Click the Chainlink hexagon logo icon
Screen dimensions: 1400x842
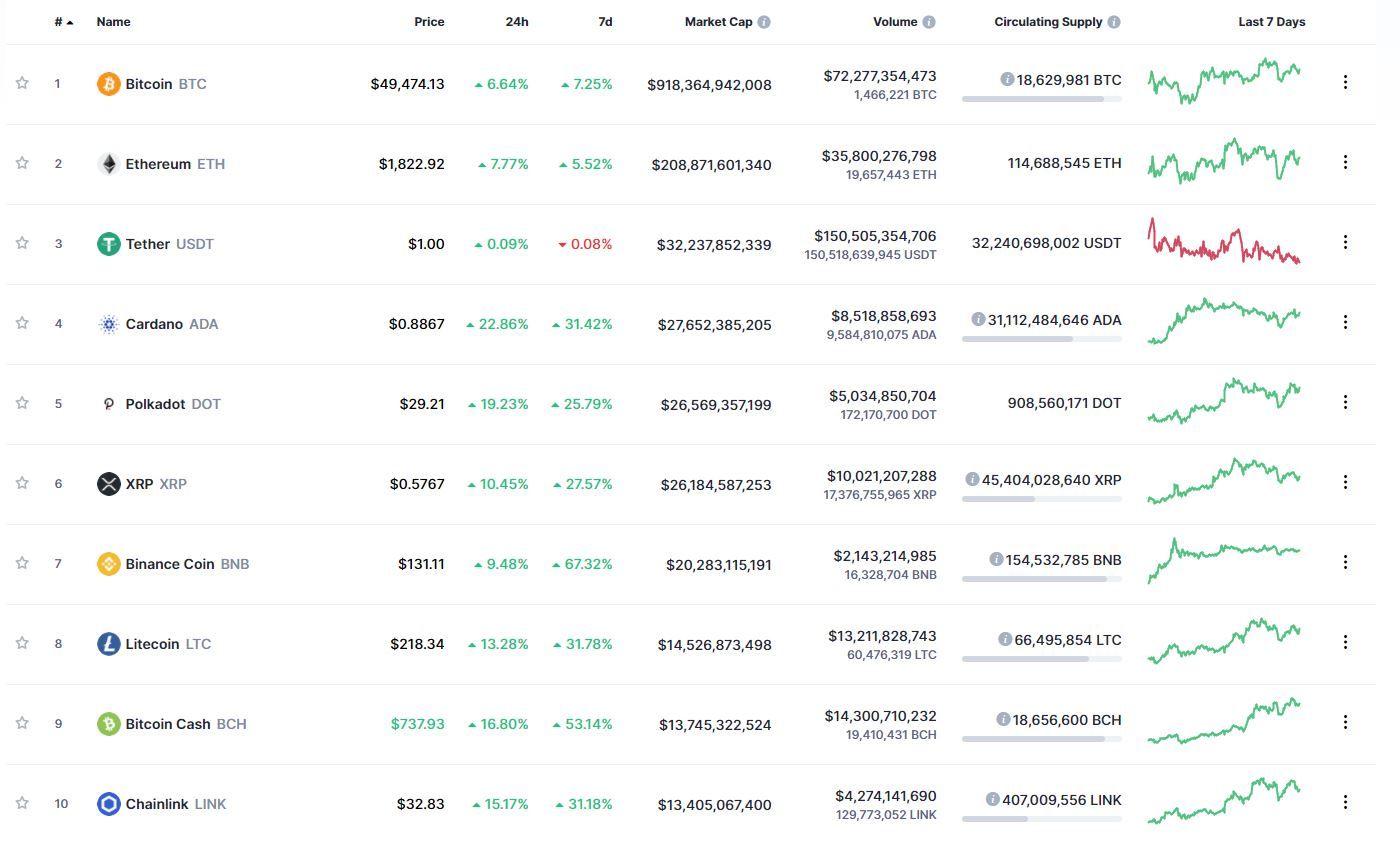[x=108, y=804]
